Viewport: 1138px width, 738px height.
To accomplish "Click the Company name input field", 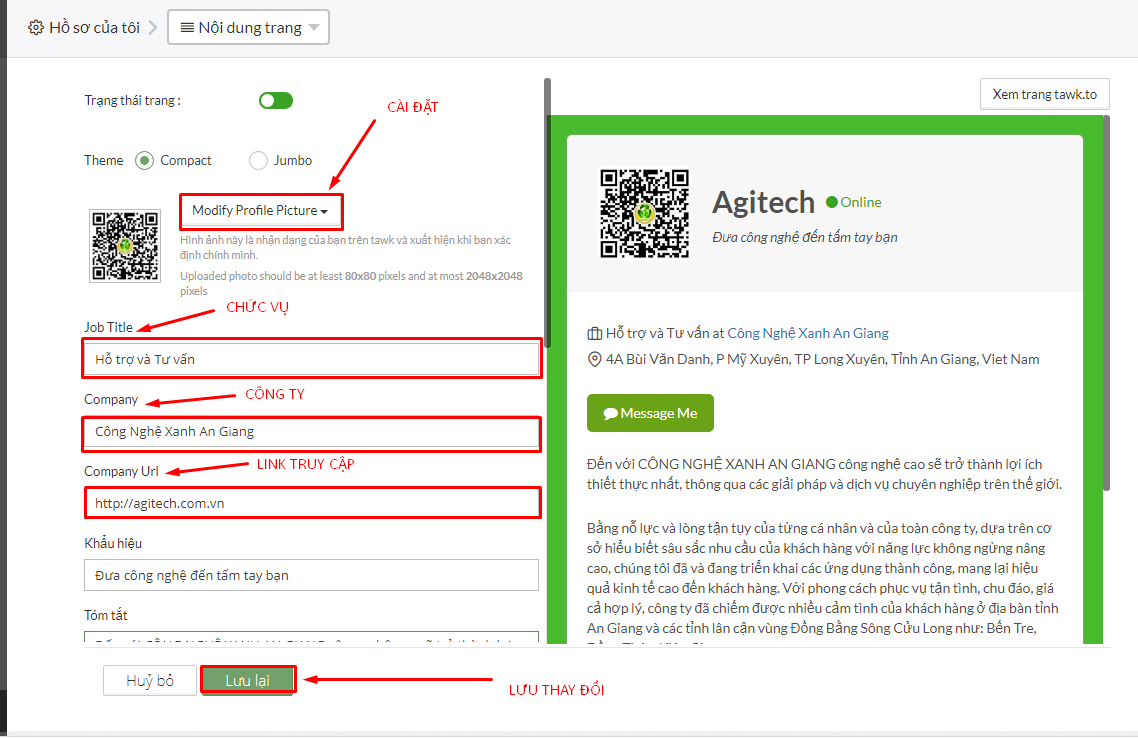I will (311, 432).
